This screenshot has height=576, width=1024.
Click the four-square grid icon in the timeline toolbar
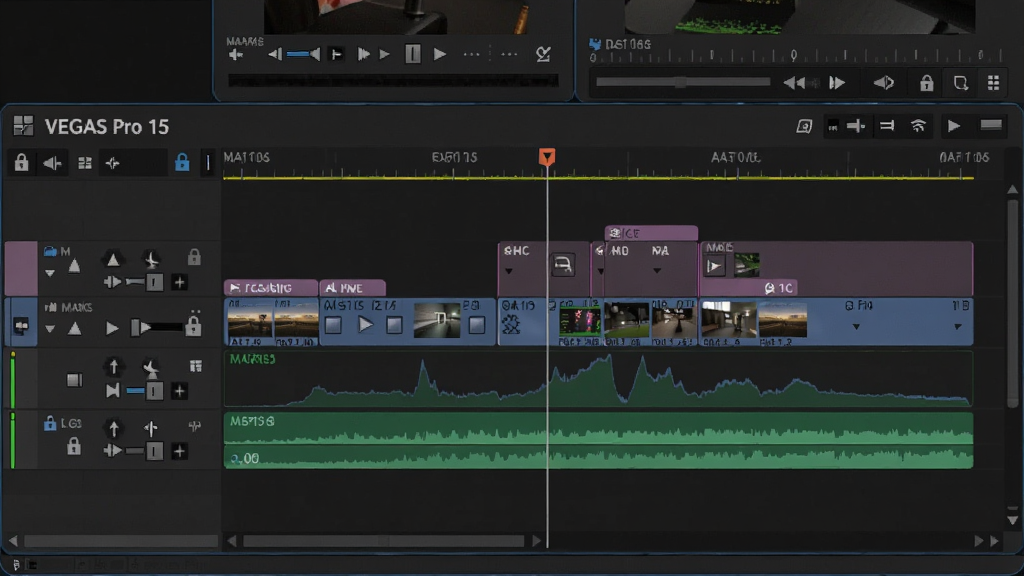[85, 163]
